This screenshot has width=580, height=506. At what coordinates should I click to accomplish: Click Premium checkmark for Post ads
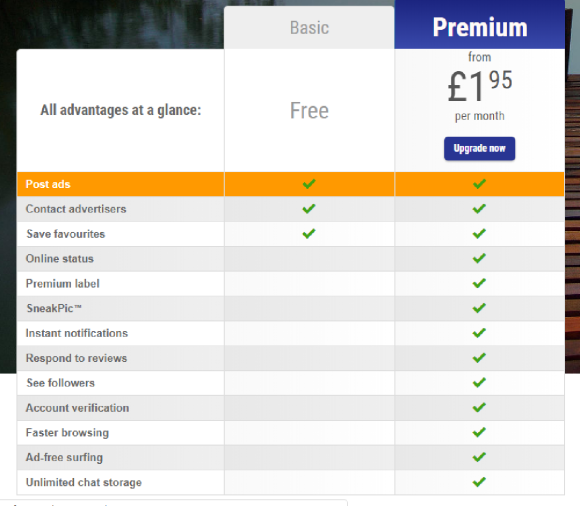point(479,184)
